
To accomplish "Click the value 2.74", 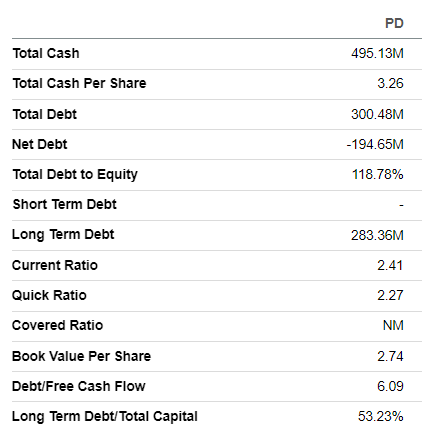I will tap(390, 356).
